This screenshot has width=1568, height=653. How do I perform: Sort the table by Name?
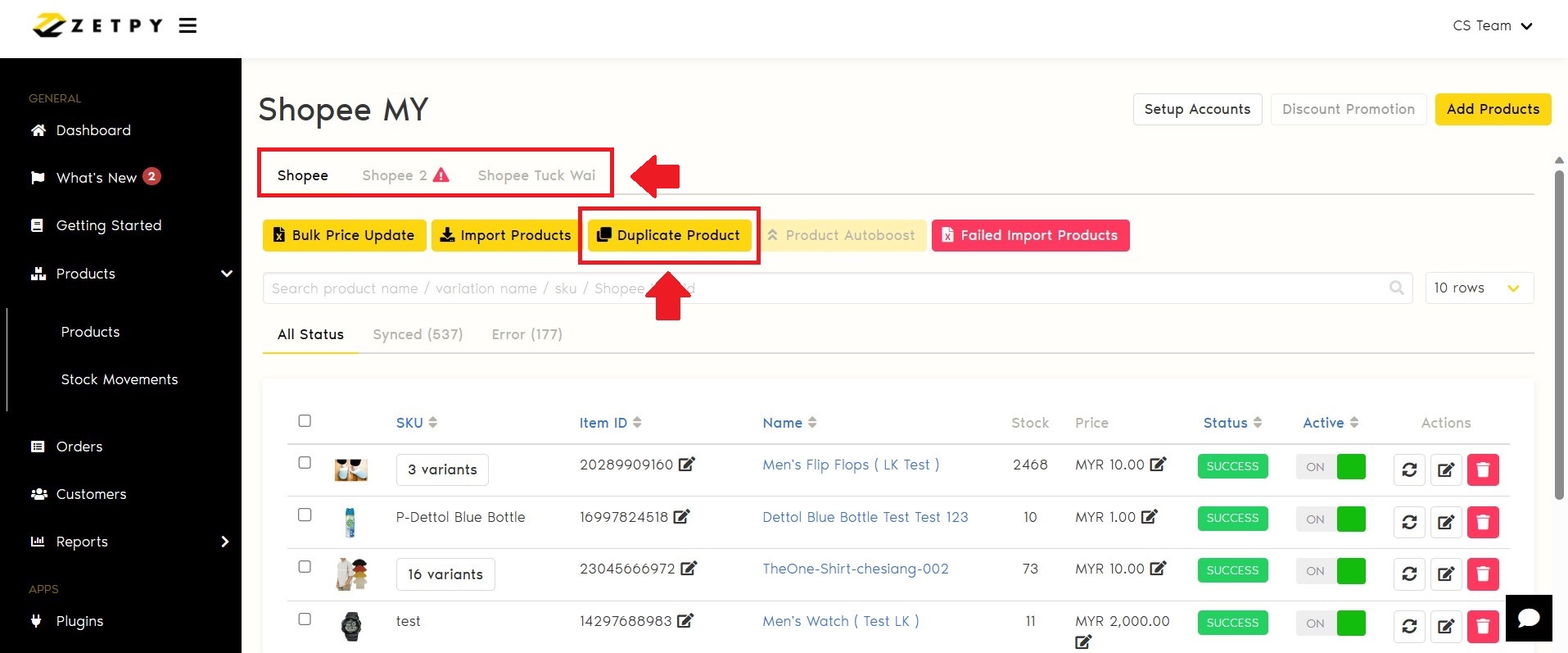[790, 423]
